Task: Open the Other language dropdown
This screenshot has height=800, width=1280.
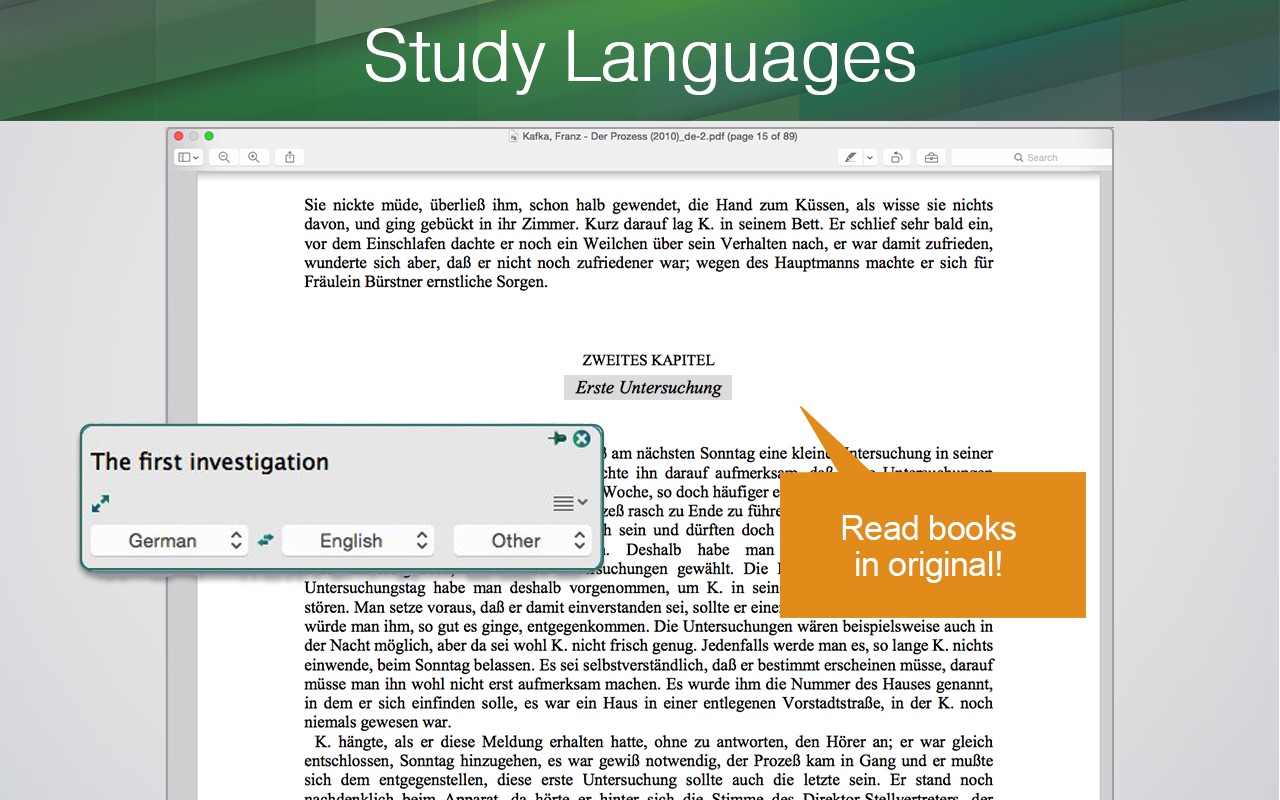Action: [522, 540]
